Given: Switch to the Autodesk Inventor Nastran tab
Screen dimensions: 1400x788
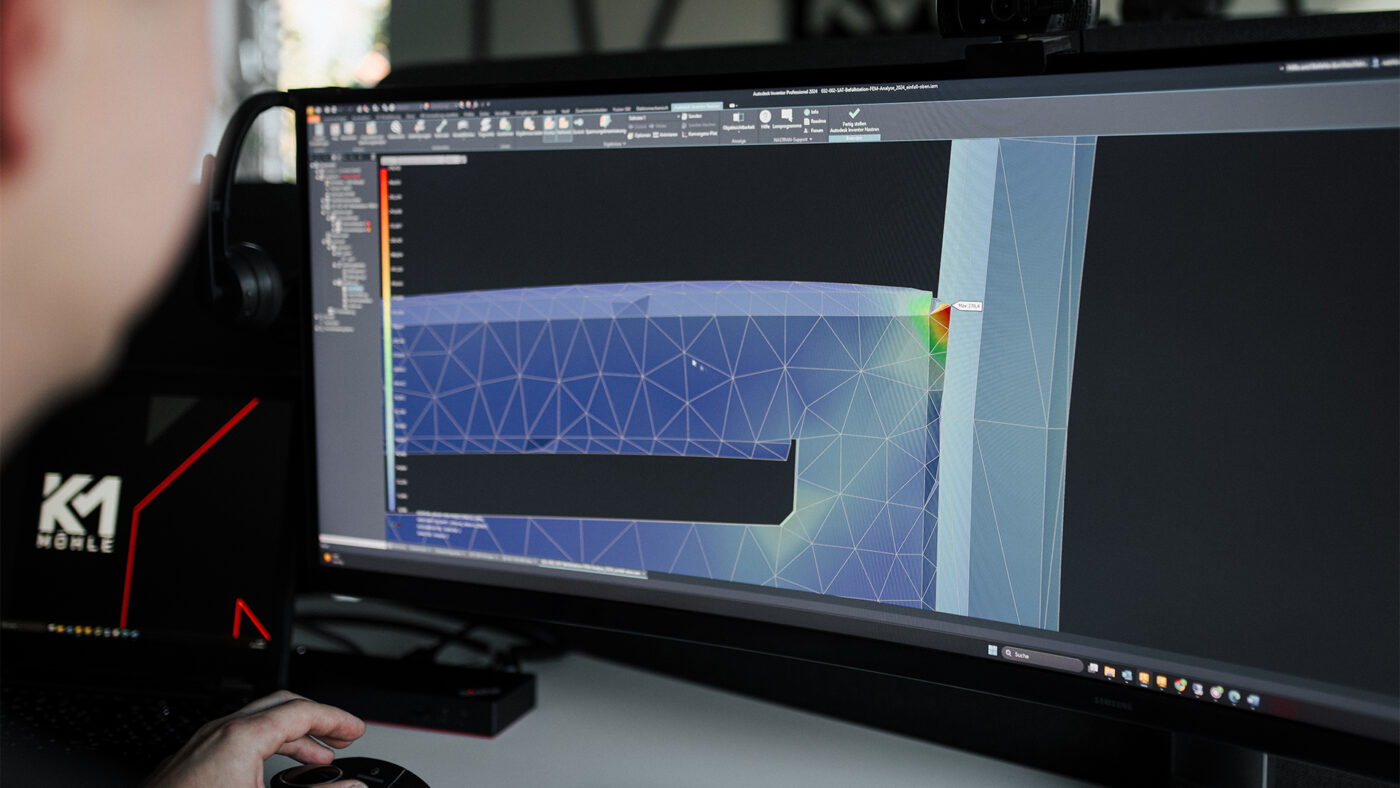Looking at the screenshot, I should [697, 106].
